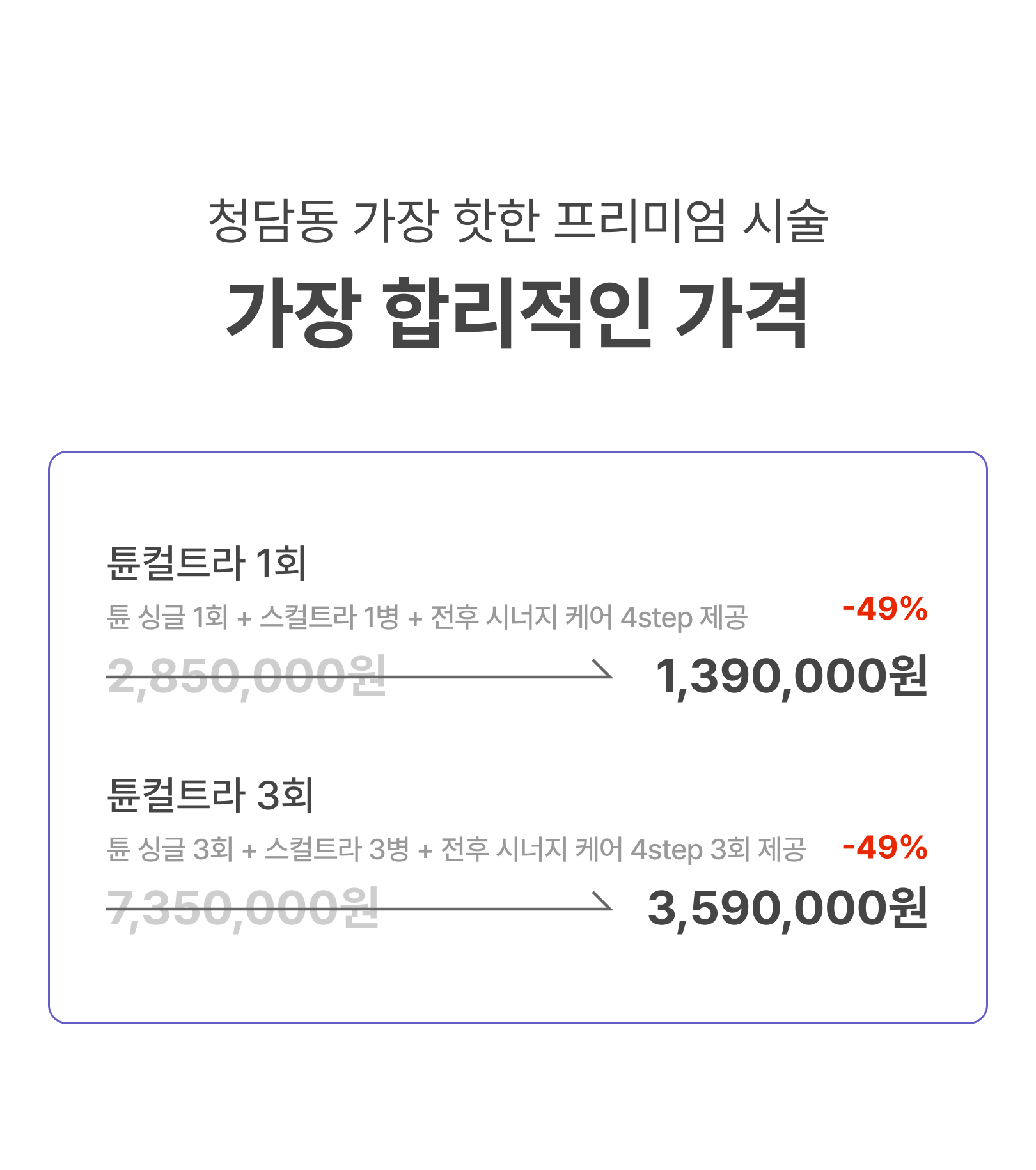This screenshot has width=1036, height=1170.
Task: Click the discounted price 3,590,000원
Action: (x=788, y=909)
